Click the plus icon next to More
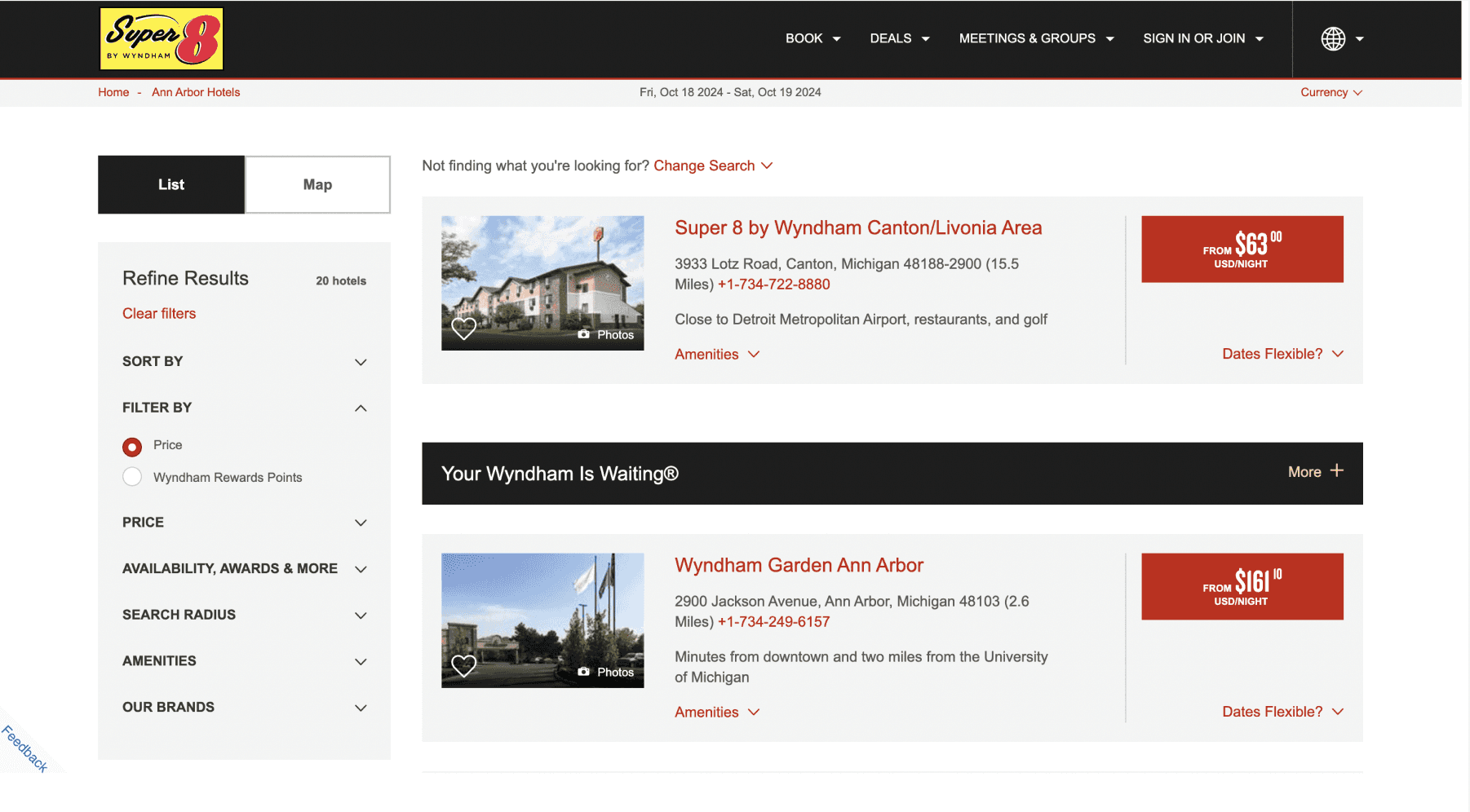 (1336, 470)
